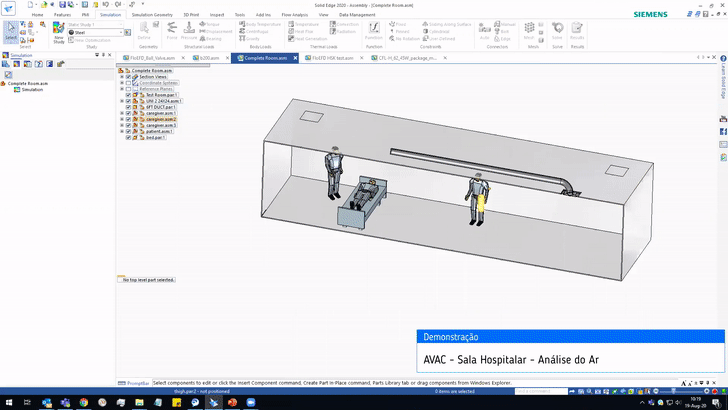This screenshot has height=410, width=728.
Task: Open the Simulation Geometry ribbon tab
Action: (152, 15)
